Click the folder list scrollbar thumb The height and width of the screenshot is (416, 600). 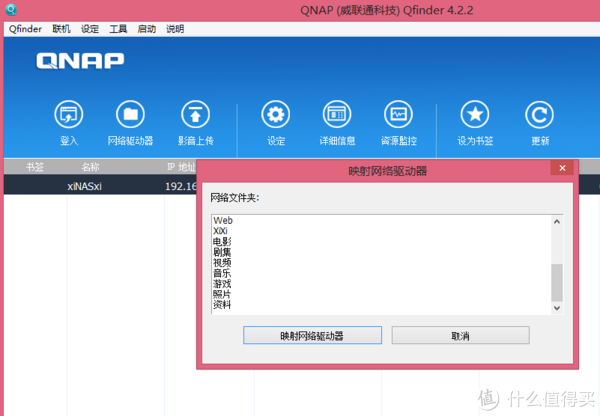(557, 282)
